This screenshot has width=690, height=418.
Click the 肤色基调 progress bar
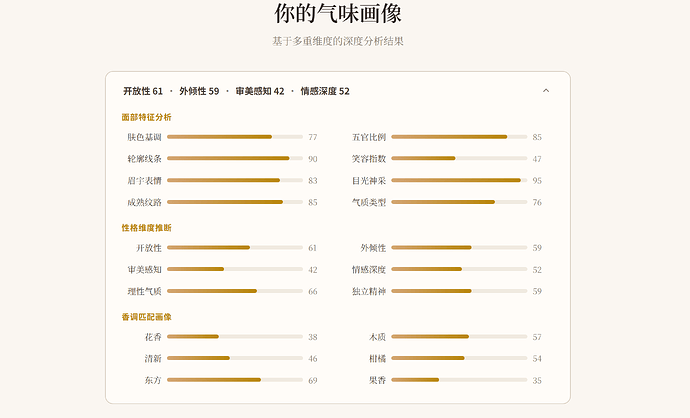(235, 137)
